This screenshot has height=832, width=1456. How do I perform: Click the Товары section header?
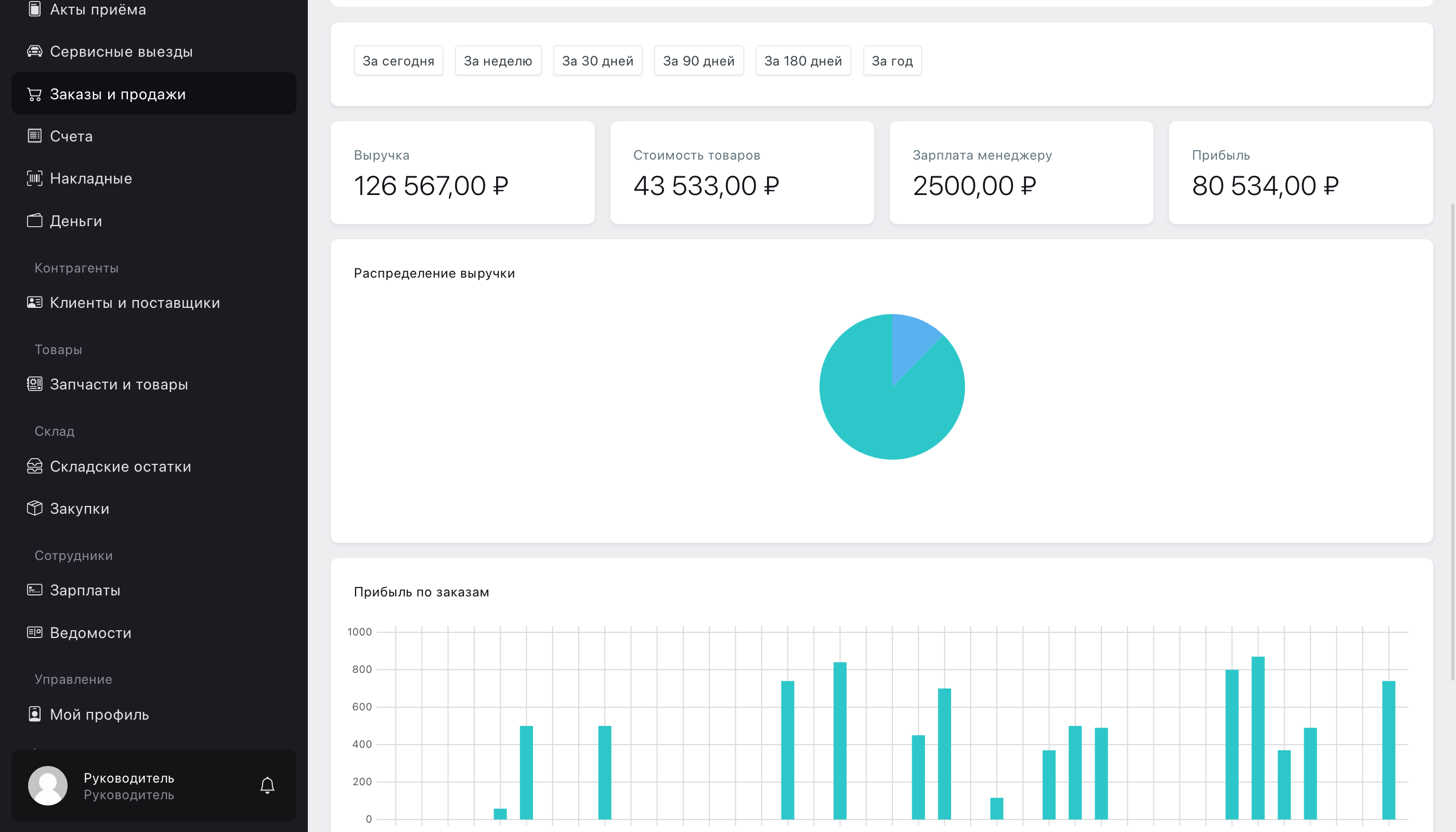pyautogui.click(x=58, y=350)
